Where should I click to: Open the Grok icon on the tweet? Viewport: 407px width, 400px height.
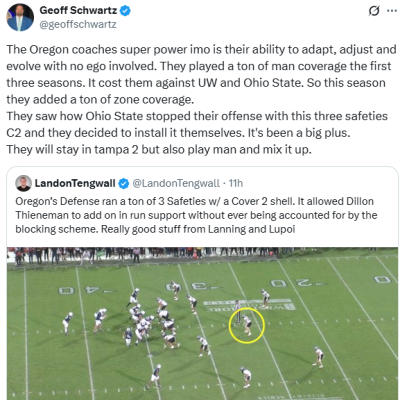pyautogui.click(x=374, y=11)
